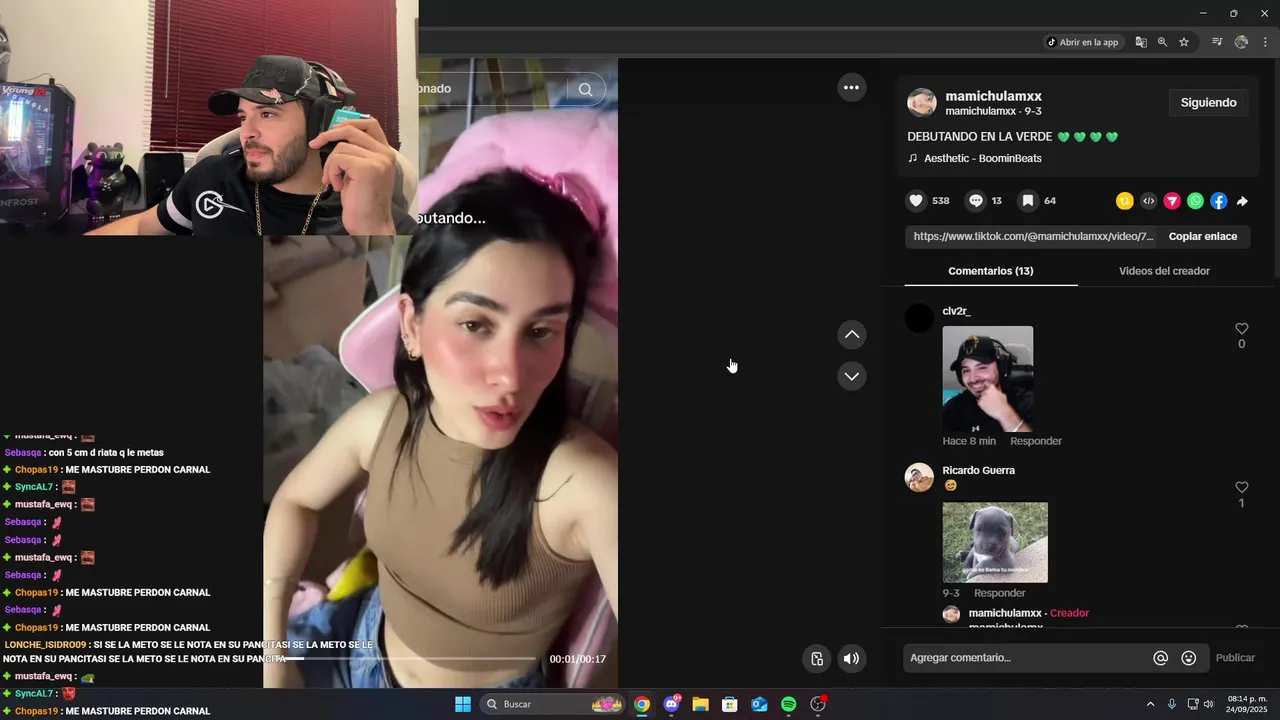Mute video with speaker icon
The height and width of the screenshot is (720, 1280).
point(851,658)
